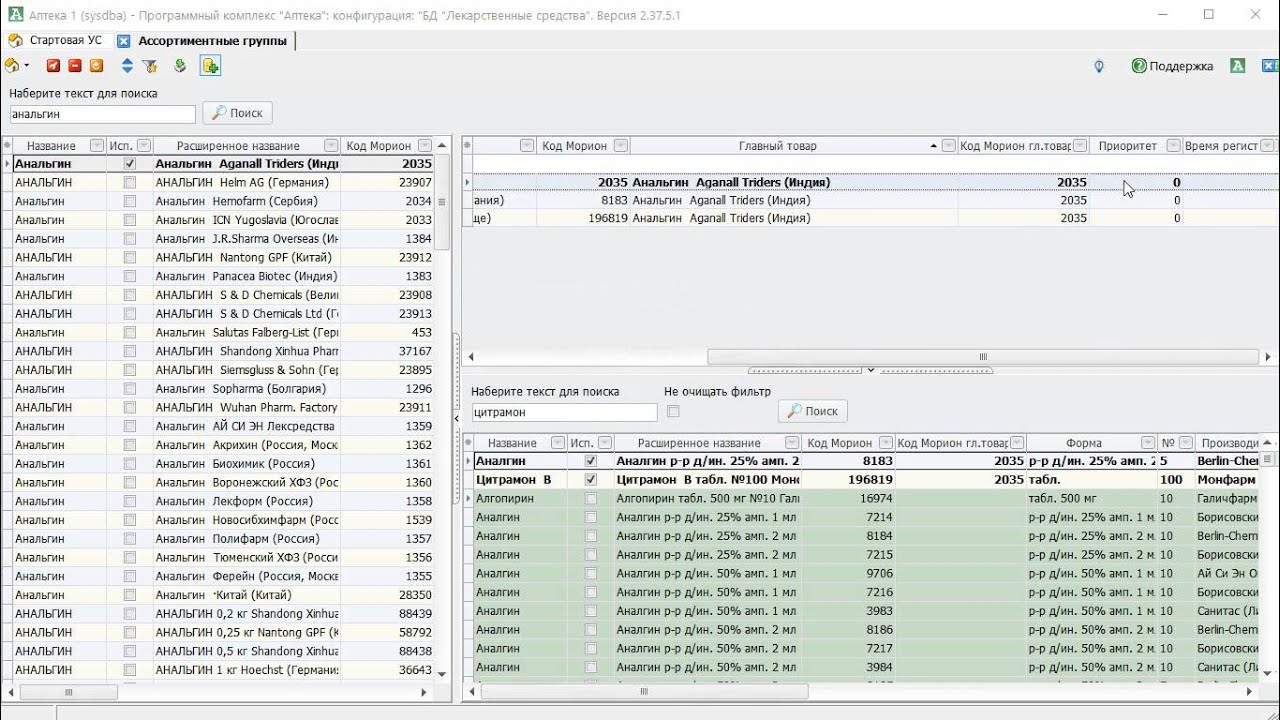1280x720 pixels.
Task: Close the Ассортиментные группы tab via X icon
Action: pyautogui.click(x=123, y=41)
